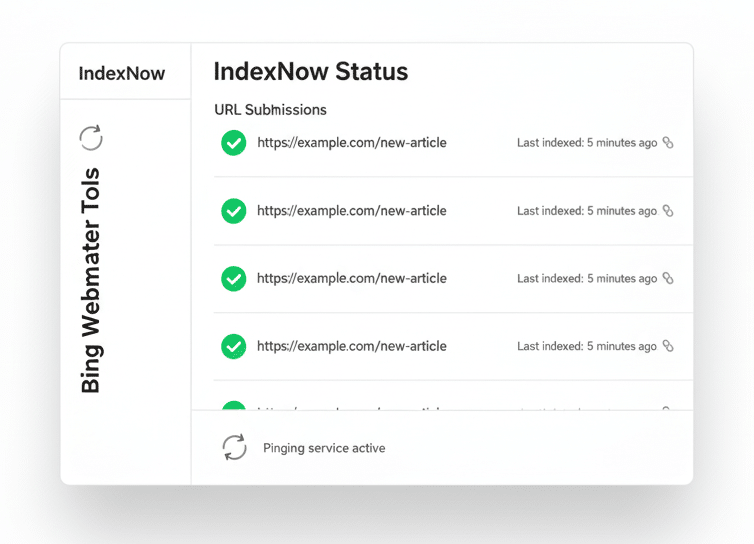Click the second row's link icon

[668, 211]
